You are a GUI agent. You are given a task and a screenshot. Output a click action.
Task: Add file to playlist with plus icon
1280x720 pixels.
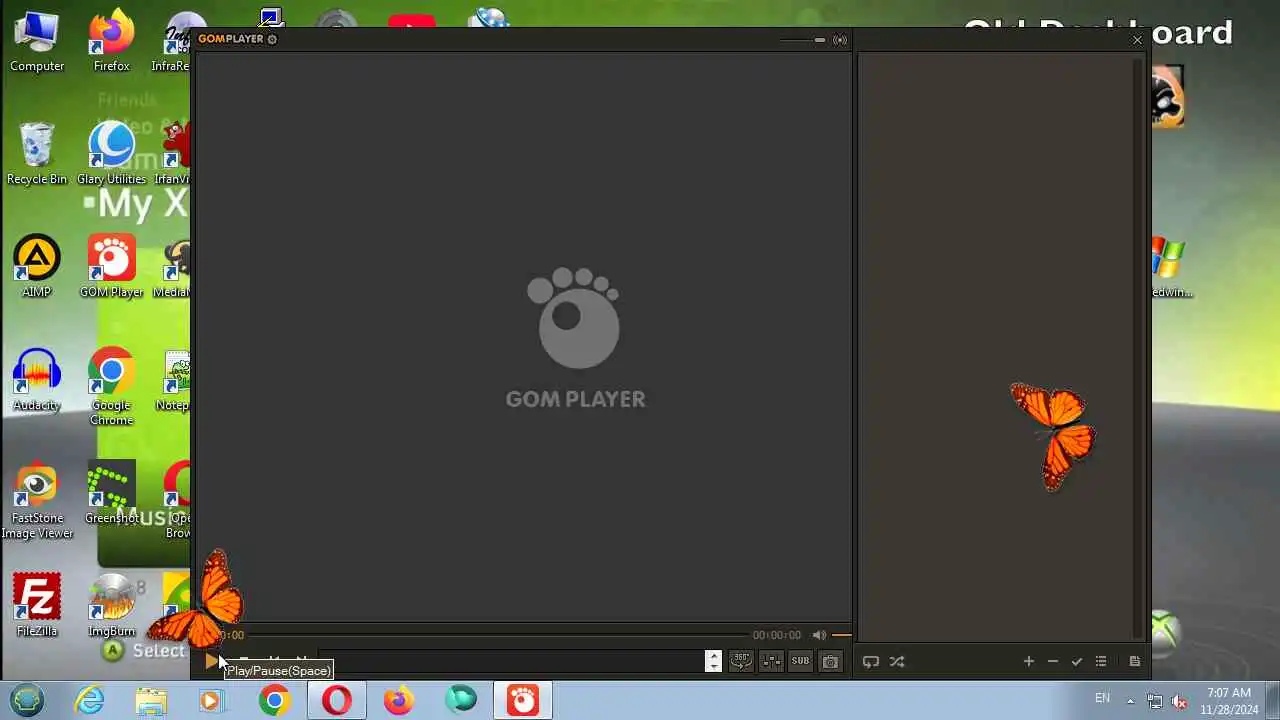(x=1028, y=661)
